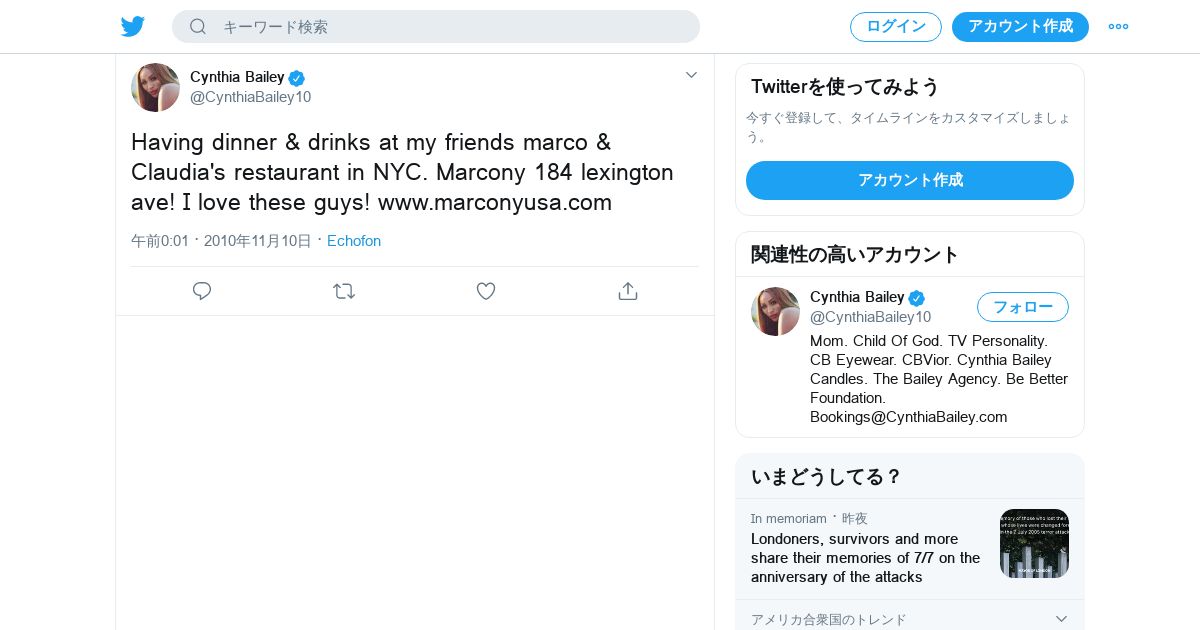The height and width of the screenshot is (630, 1200).
Task: Click Cynthia Bailey's tweet avatar
Action: [155, 88]
